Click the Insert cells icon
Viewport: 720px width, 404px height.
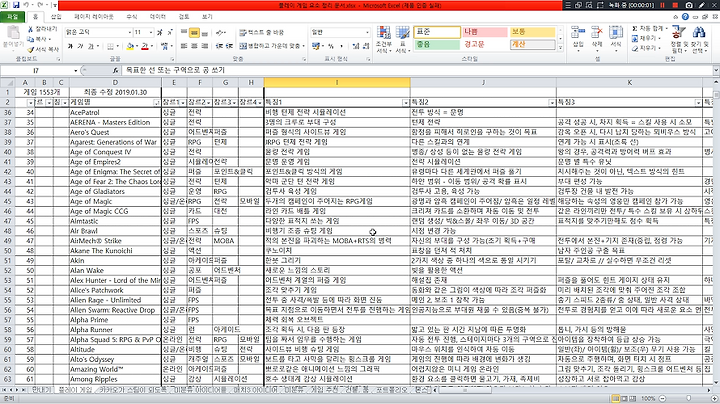point(578,34)
